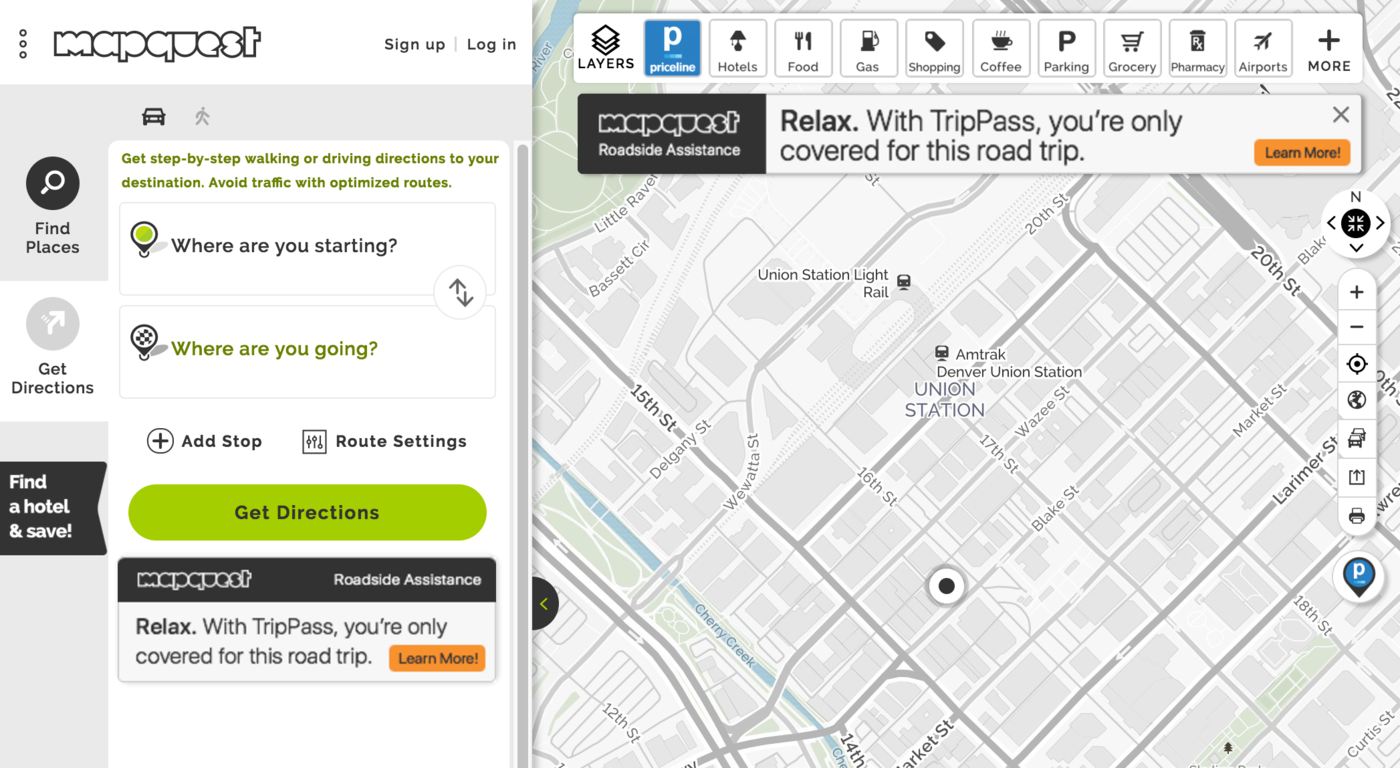Screen dimensions: 1400x768
Task: Show Coffee shops on map
Action: point(1001,48)
